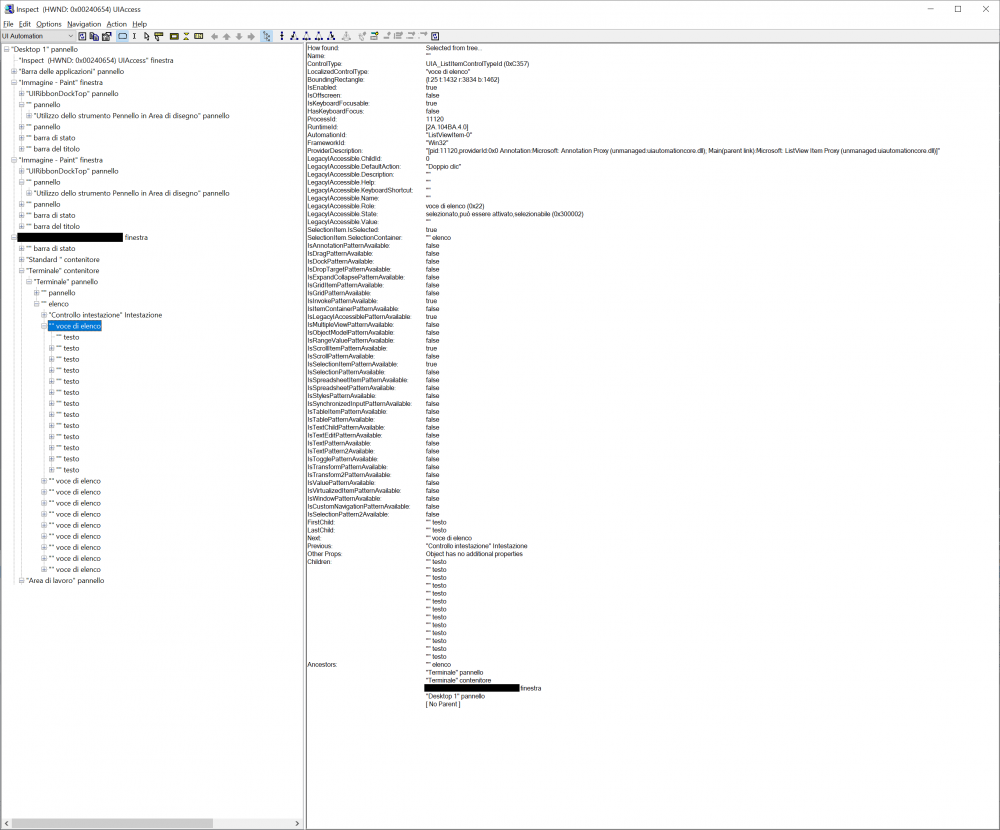1000x830 pixels.
Task: Click the gray up navigation arrow
Action: [226, 36]
